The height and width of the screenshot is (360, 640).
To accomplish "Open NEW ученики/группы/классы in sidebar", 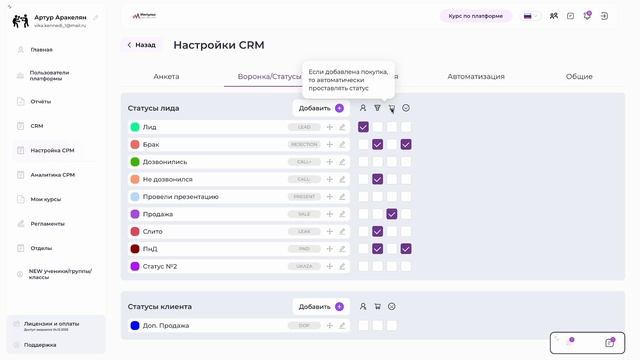I will (60, 274).
